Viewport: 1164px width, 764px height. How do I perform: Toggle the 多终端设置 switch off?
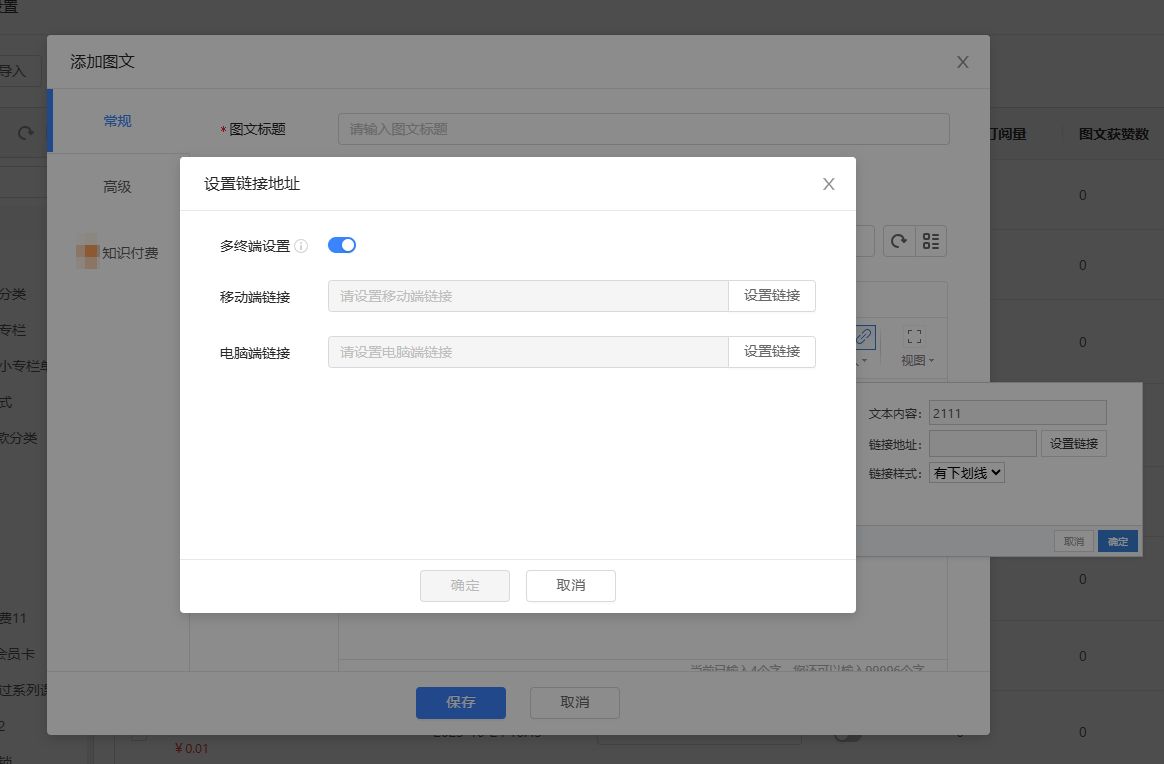tap(342, 245)
